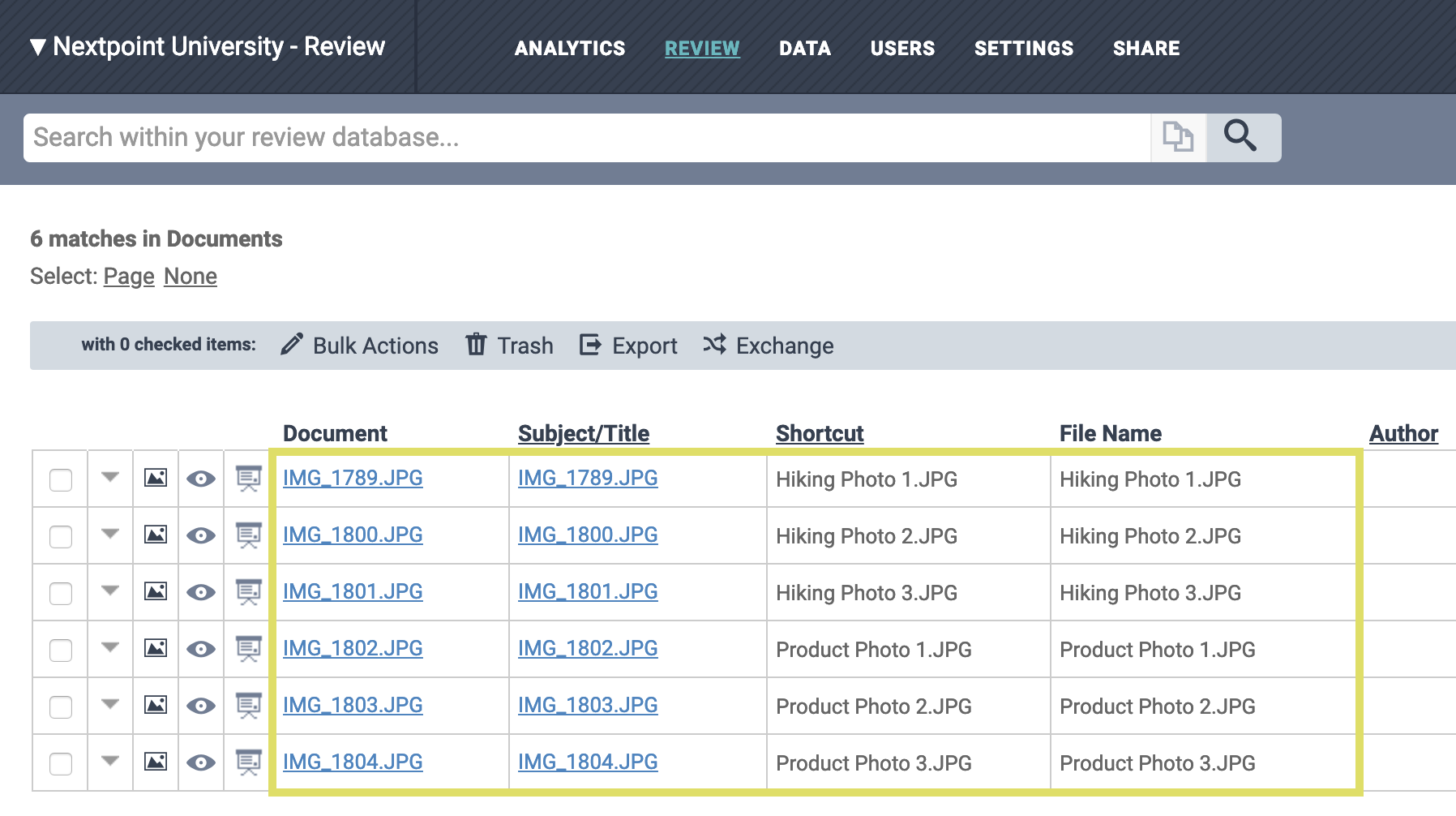The image size is (1456, 816).
Task: Switch to the Data tab
Action: [805, 49]
